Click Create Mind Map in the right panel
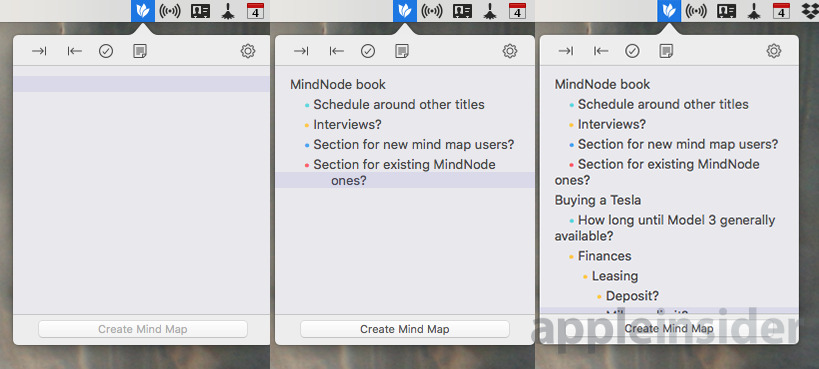This screenshot has width=819, height=369. [669, 328]
